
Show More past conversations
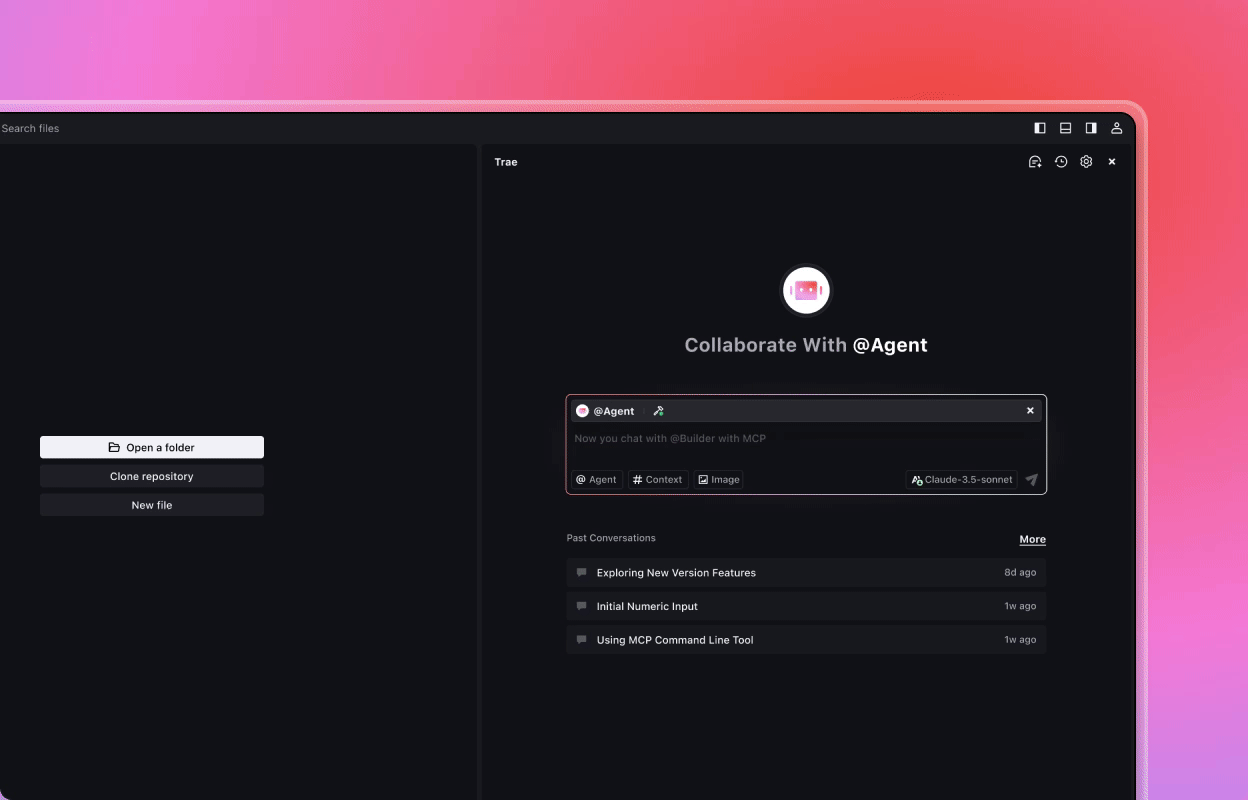[1032, 539]
